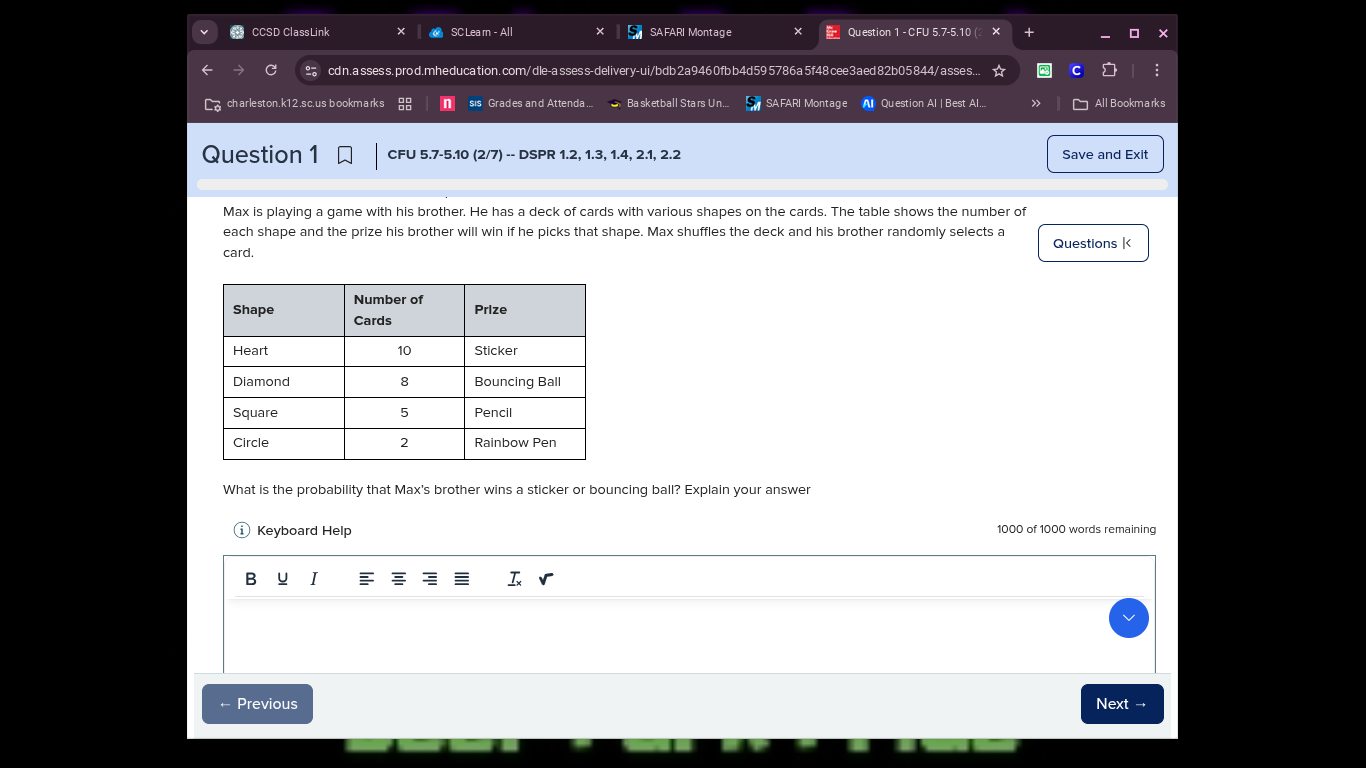Viewport: 1366px width, 768px height.
Task: Center align the answer text
Action: 398,579
